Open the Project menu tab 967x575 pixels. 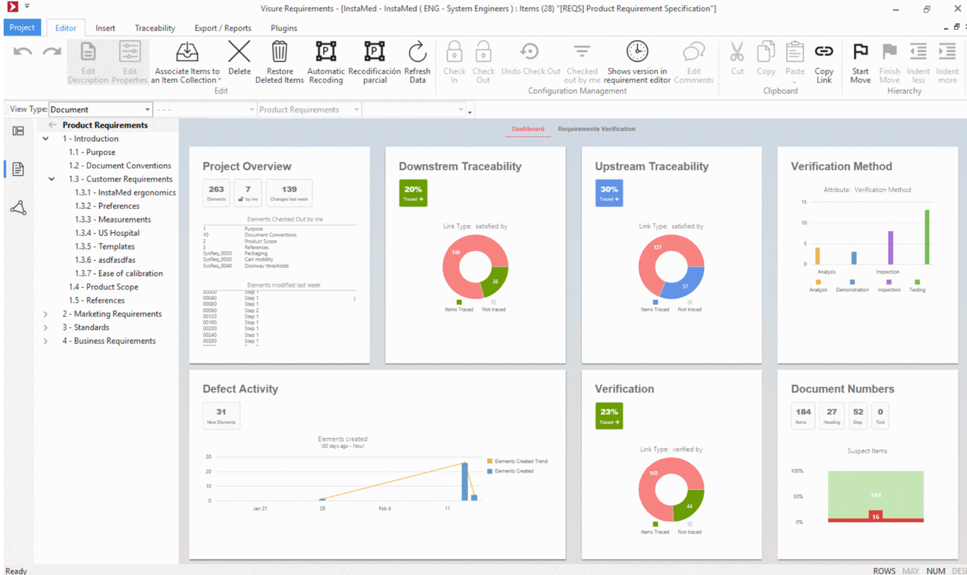22,28
